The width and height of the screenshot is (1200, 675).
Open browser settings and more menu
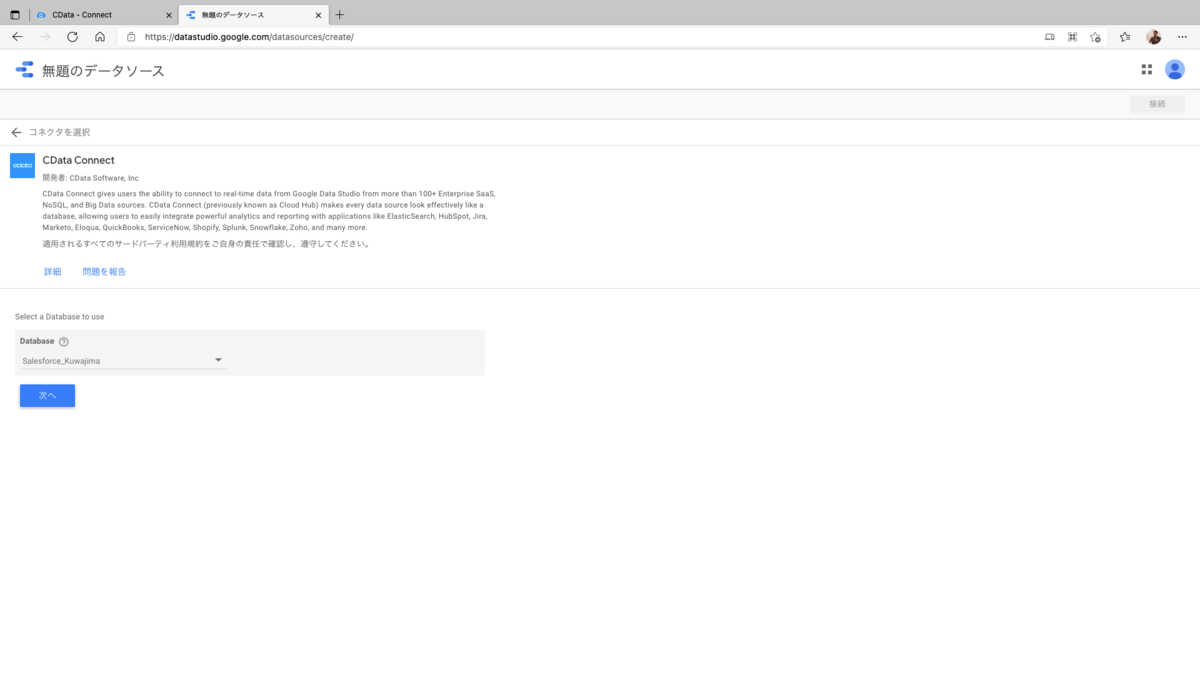(1182, 37)
